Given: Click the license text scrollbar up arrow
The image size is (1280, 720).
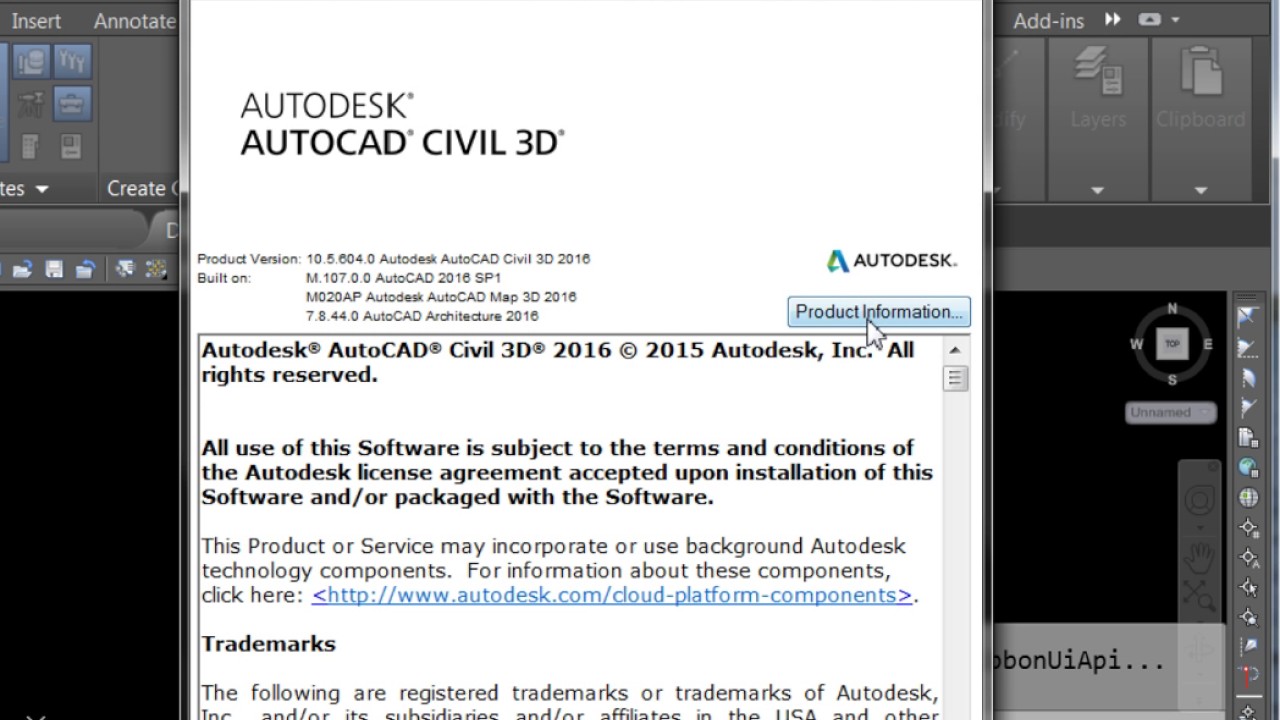Looking at the screenshot, I should (x=954, y=350).
